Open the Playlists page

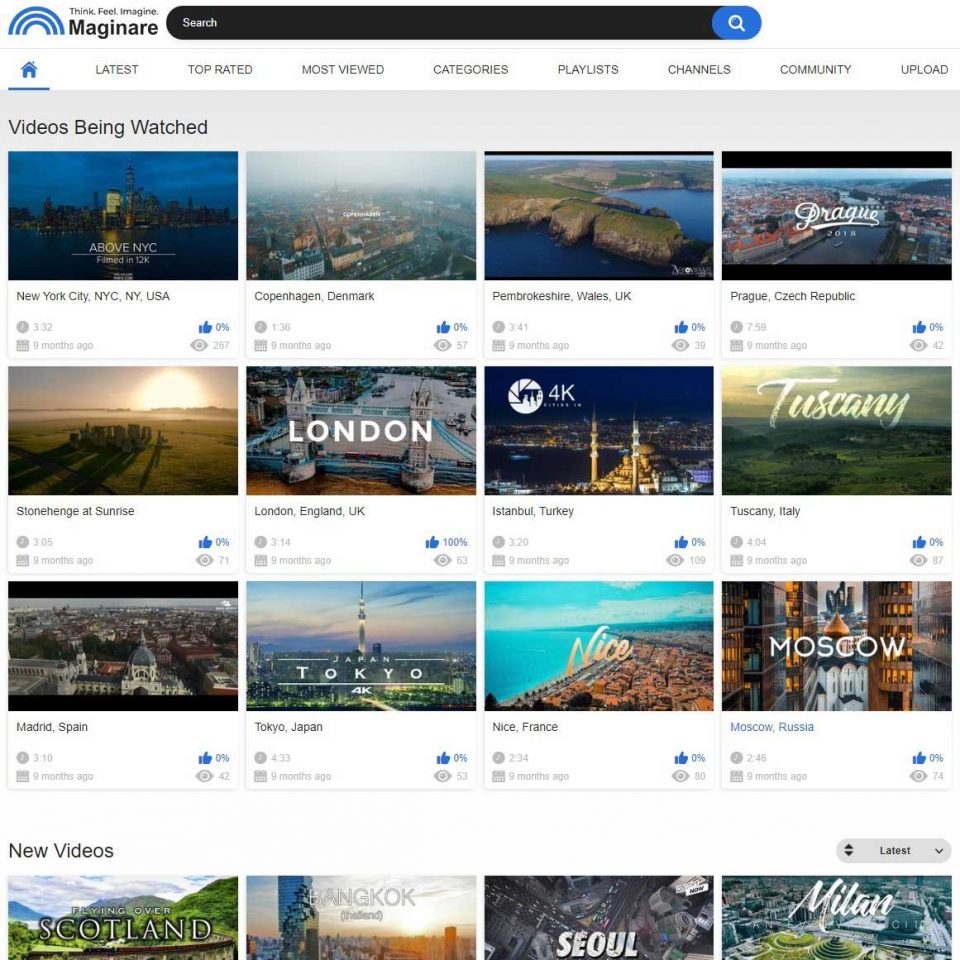(x=588, y=70)
